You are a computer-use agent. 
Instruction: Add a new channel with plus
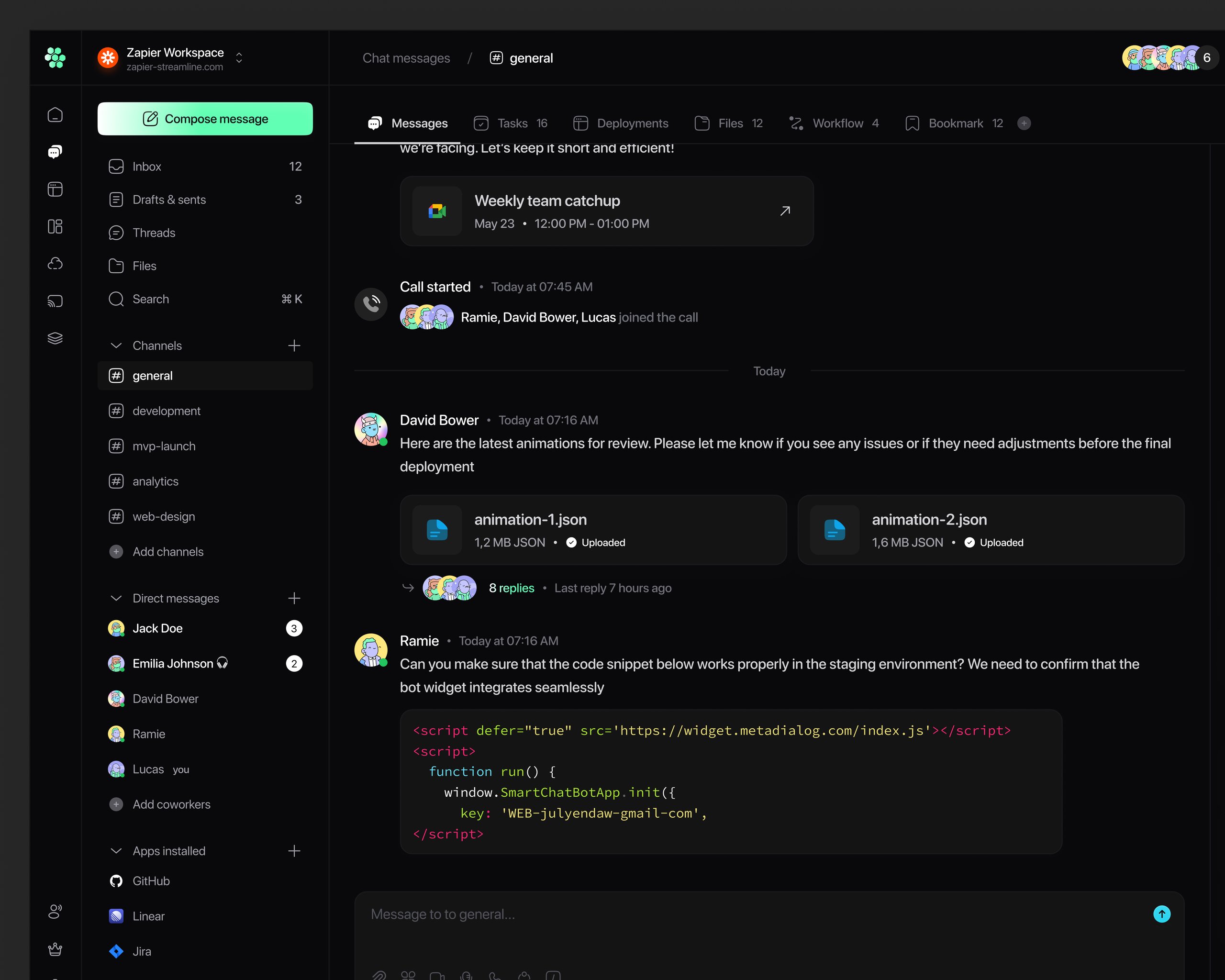[x=294, y=345]
